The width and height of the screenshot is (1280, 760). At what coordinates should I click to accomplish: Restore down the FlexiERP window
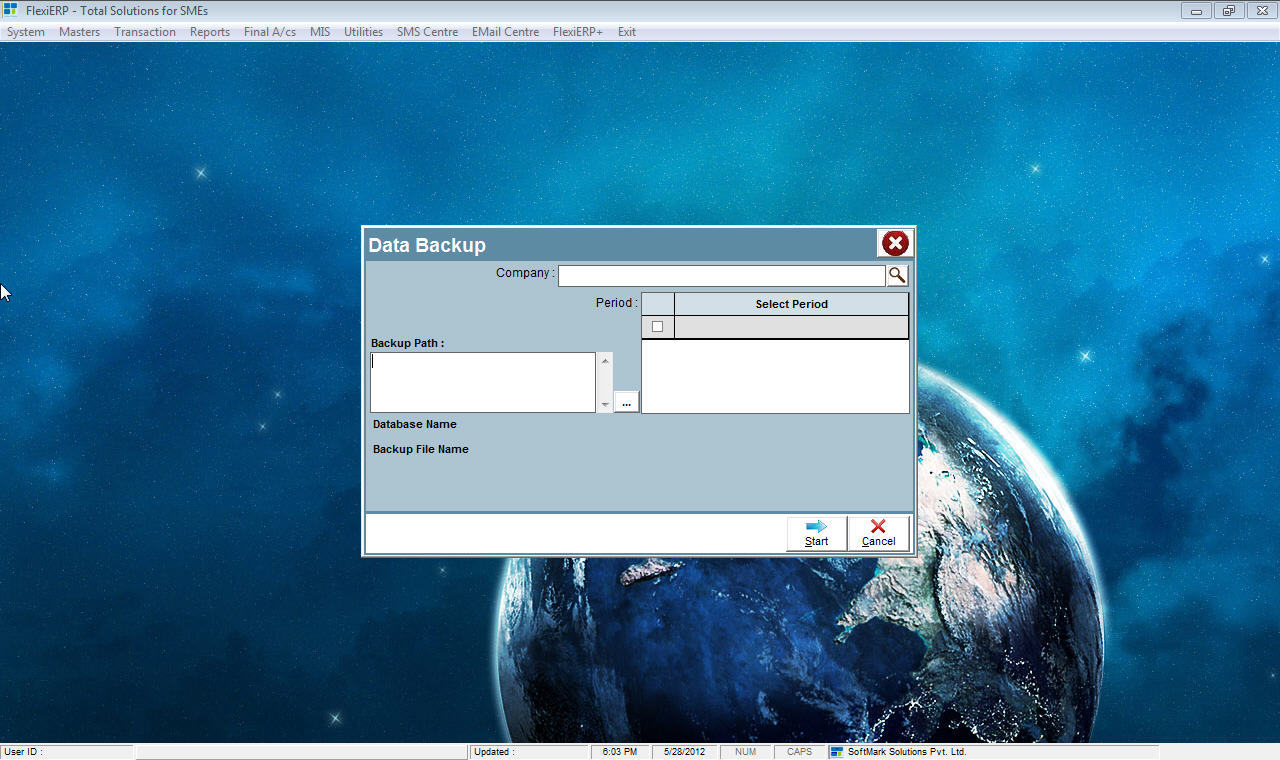click(1229, 11)
